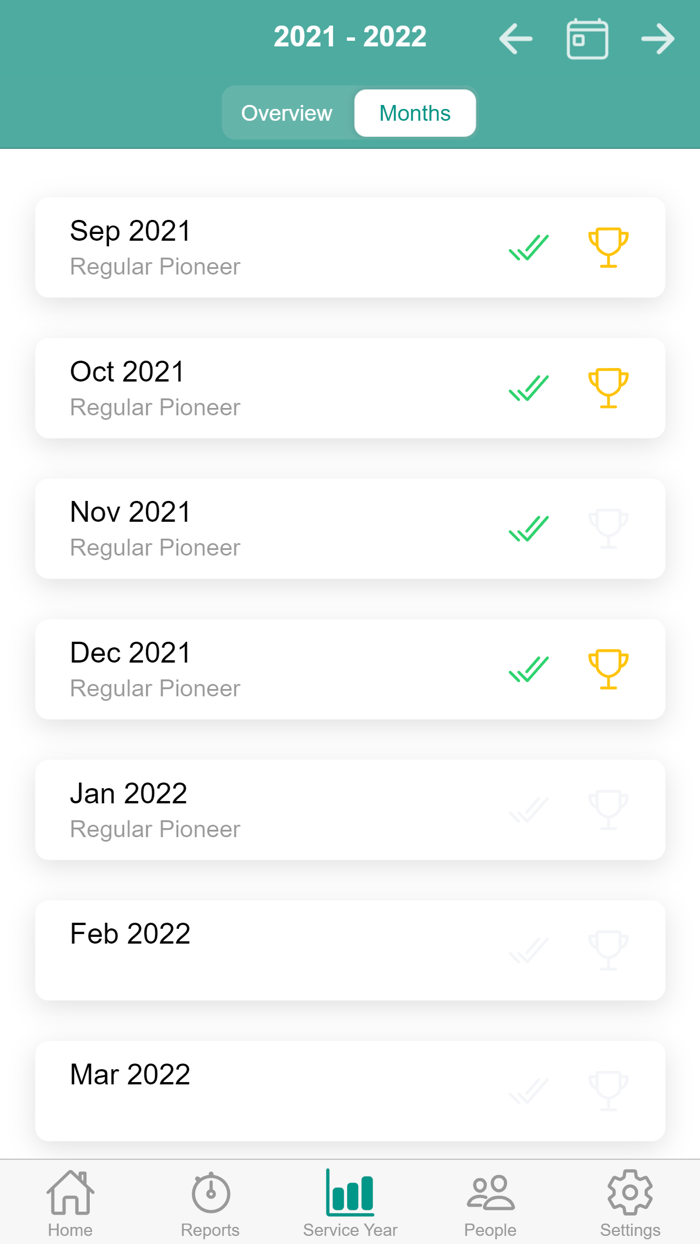Viewport: 700px width, 1244px height.
Task: Open Settings from the bottom bar
Action: coord(630,1203)
